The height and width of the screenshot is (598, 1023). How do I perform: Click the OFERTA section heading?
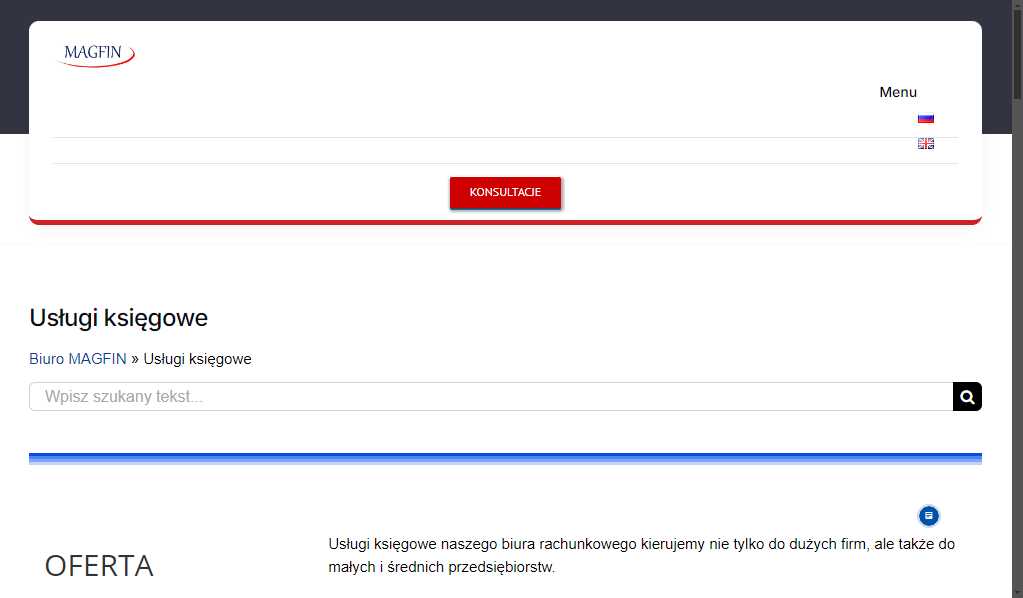tap(99, 566)
